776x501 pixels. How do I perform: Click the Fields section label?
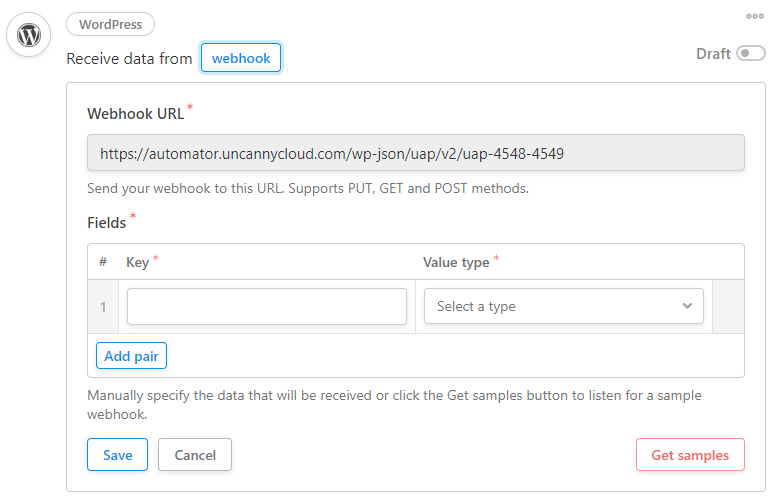tap(106, 223)
